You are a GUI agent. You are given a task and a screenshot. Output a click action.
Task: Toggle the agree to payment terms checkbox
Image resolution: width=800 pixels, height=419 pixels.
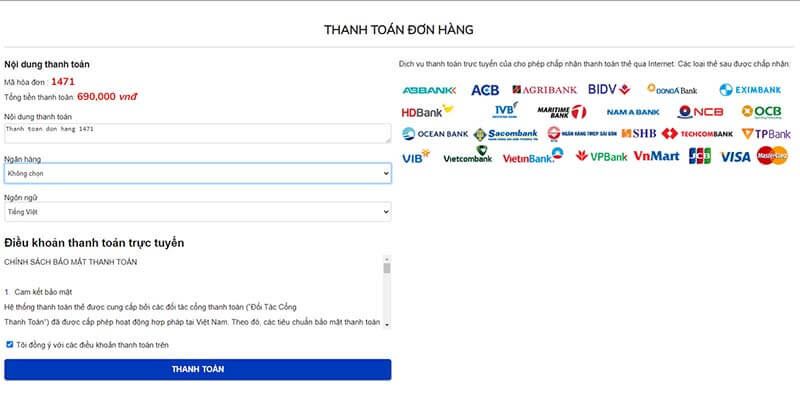pyautogui.click(x=9, y=344)
